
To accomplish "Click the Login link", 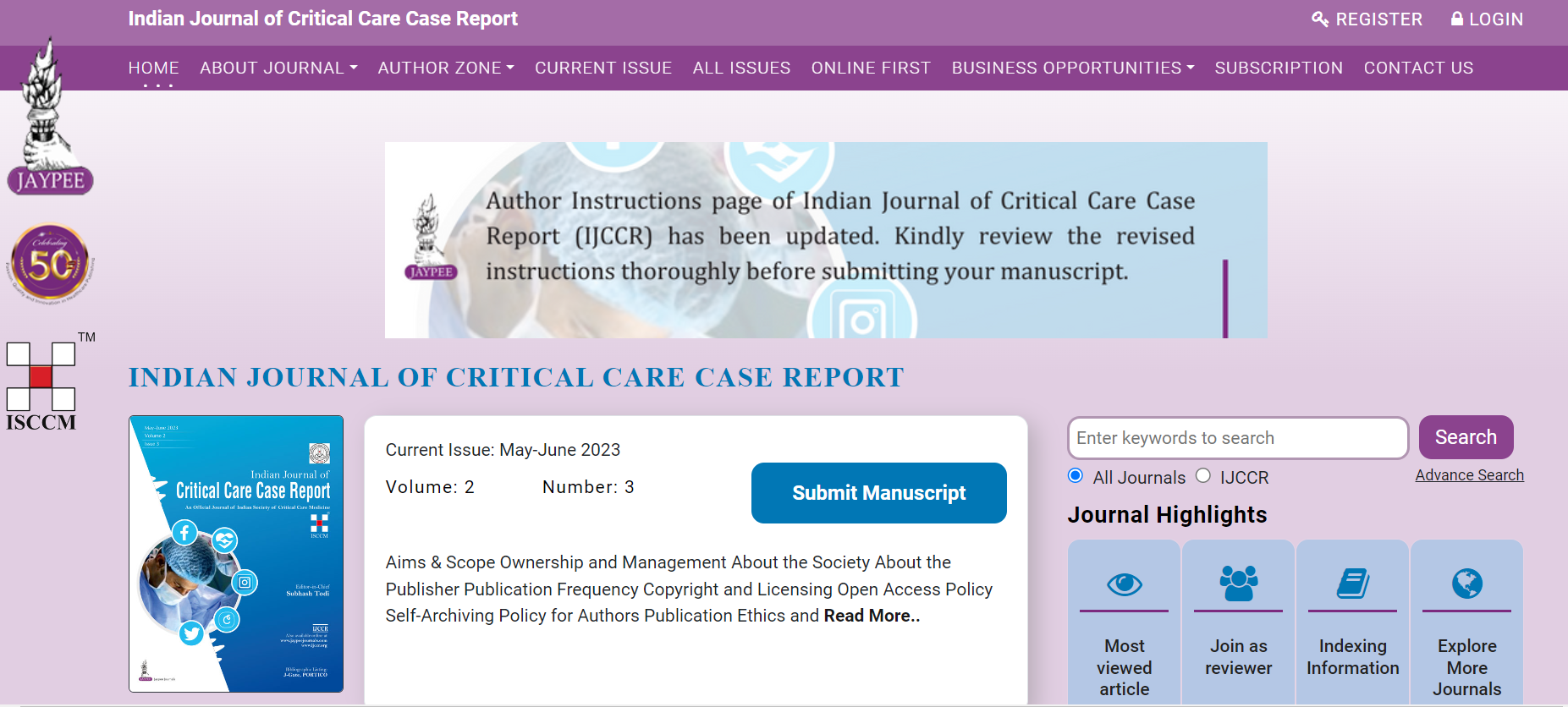I will (x=1487, y=19).
